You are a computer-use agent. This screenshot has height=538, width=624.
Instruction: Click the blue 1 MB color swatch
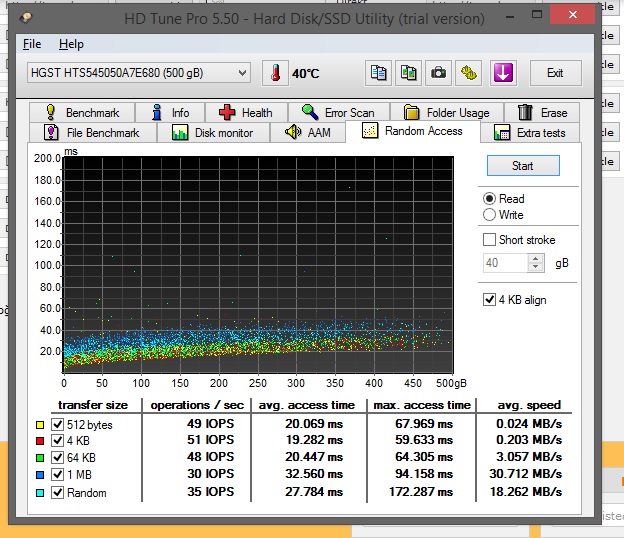pyautogui.click(x=40, y=475)
